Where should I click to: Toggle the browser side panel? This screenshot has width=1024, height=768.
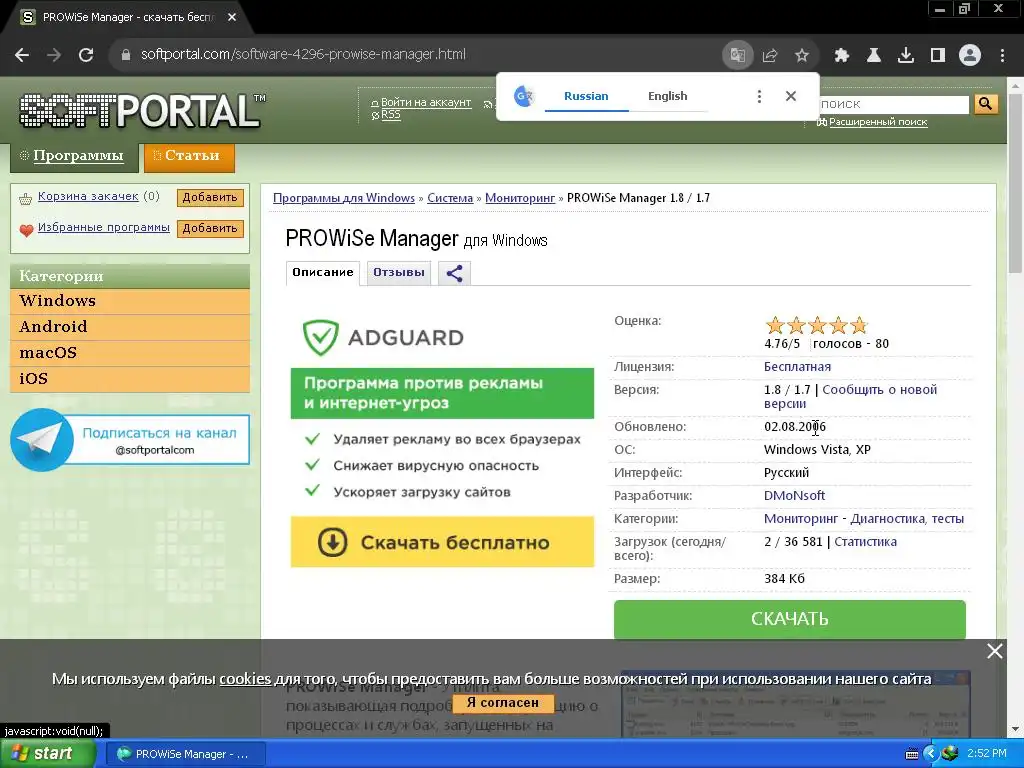[x=938, y=56]
